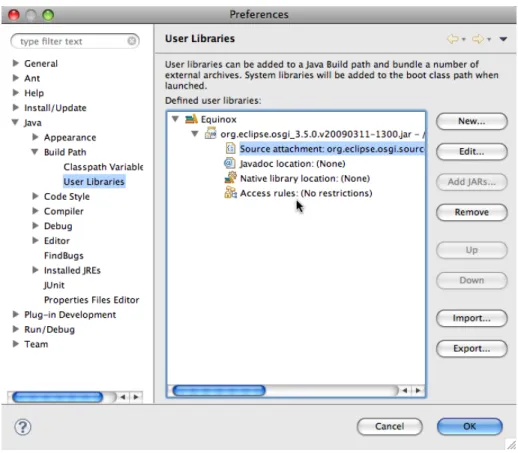Image resolution: width=518 pixels, height=453 pixels.
Task: Open the forward history dropdown arrow
Action: [489, 39]
